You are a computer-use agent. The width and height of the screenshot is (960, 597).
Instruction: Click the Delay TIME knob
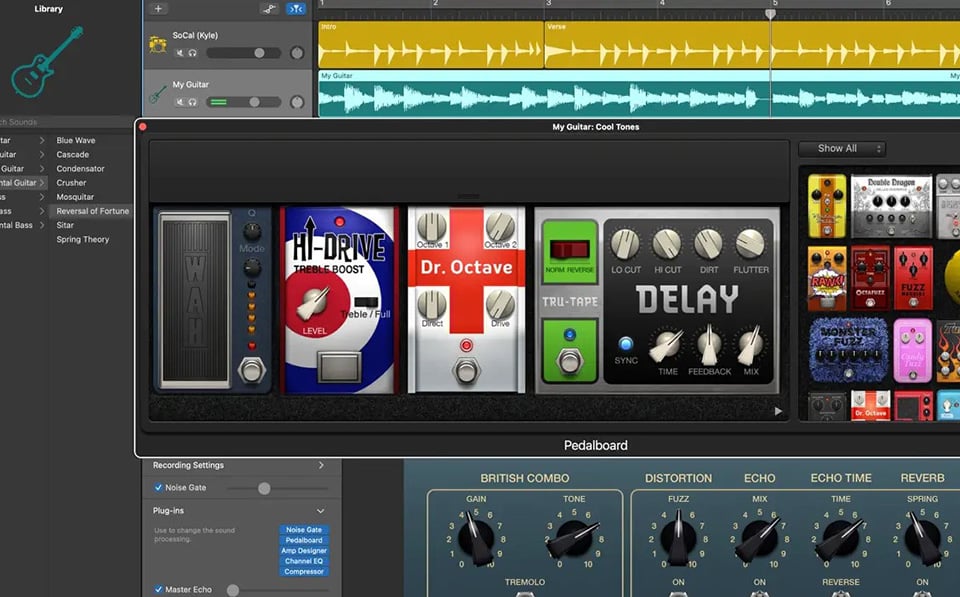(x=666, y=346)
